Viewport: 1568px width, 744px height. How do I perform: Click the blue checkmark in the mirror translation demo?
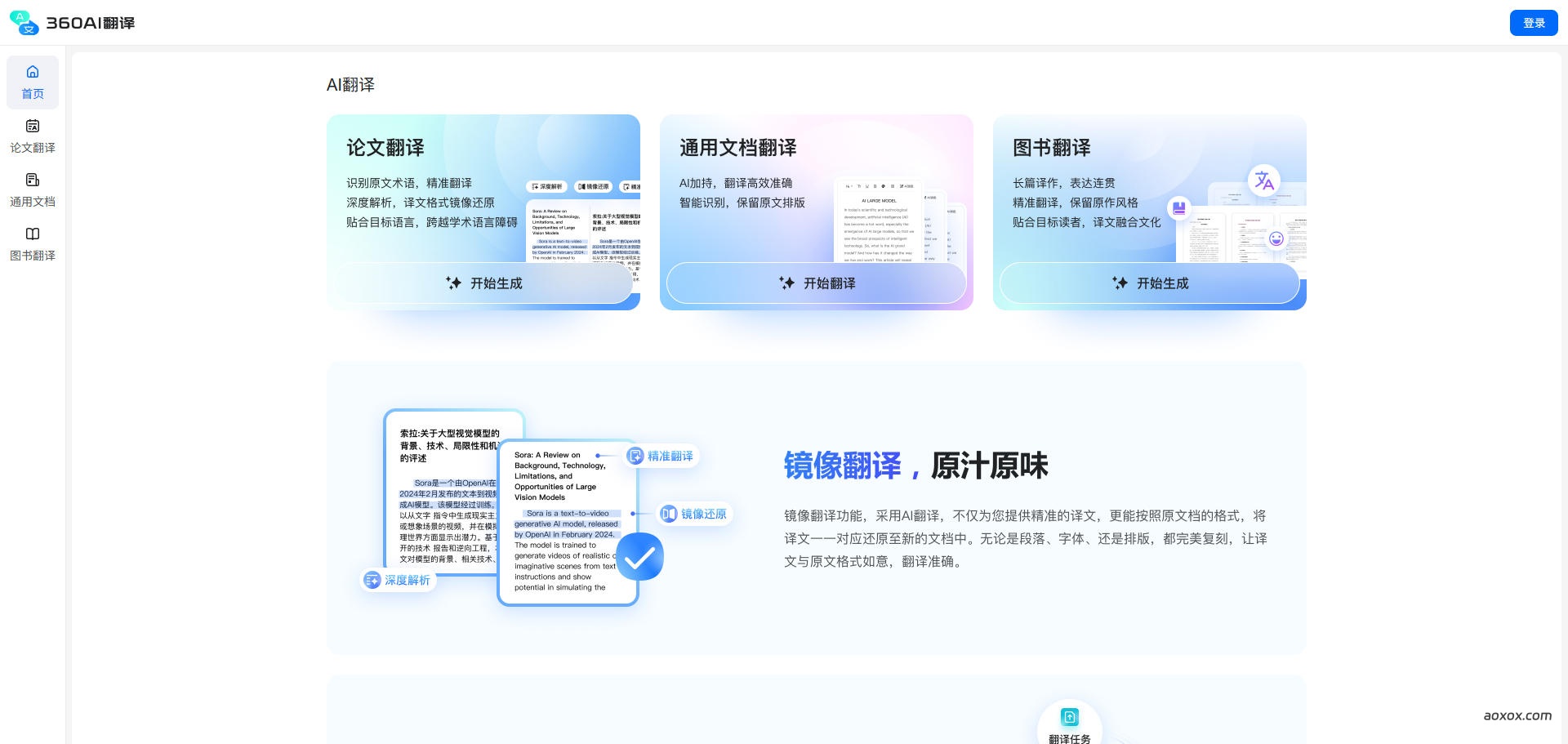640,556
